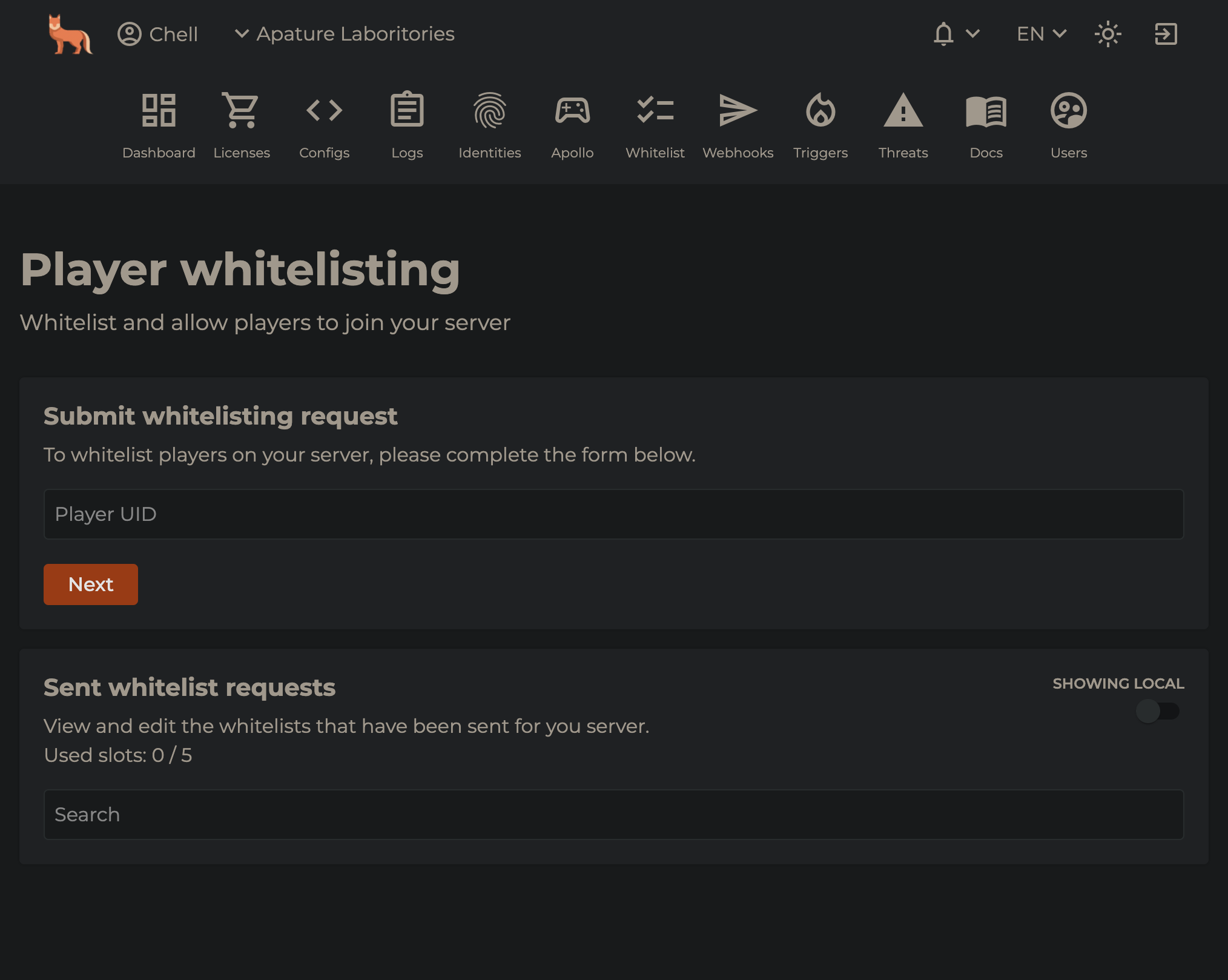Click the logout icon
1228x980 pixels.
1166,34
